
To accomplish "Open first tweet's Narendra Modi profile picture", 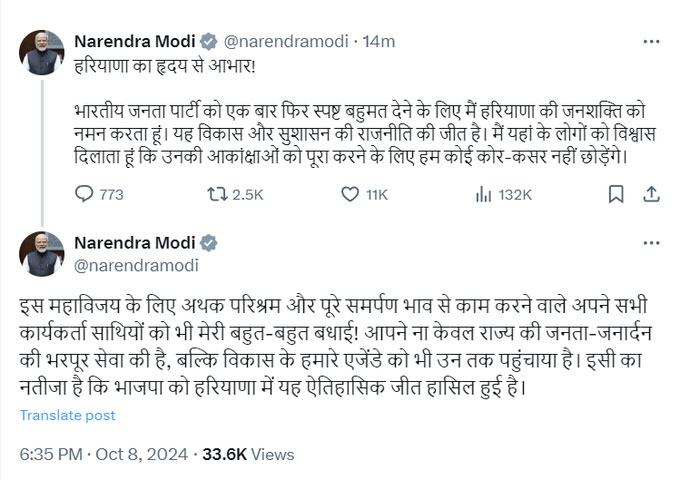I will click(x=42, y=52).
